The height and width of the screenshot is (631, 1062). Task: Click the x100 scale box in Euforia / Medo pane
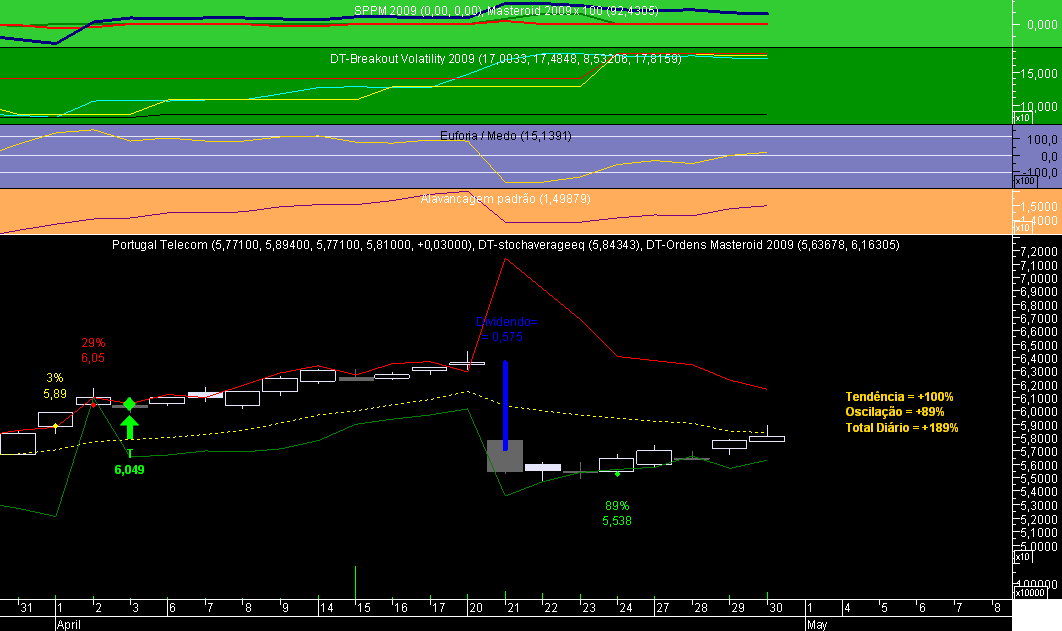click(1024, 181)
